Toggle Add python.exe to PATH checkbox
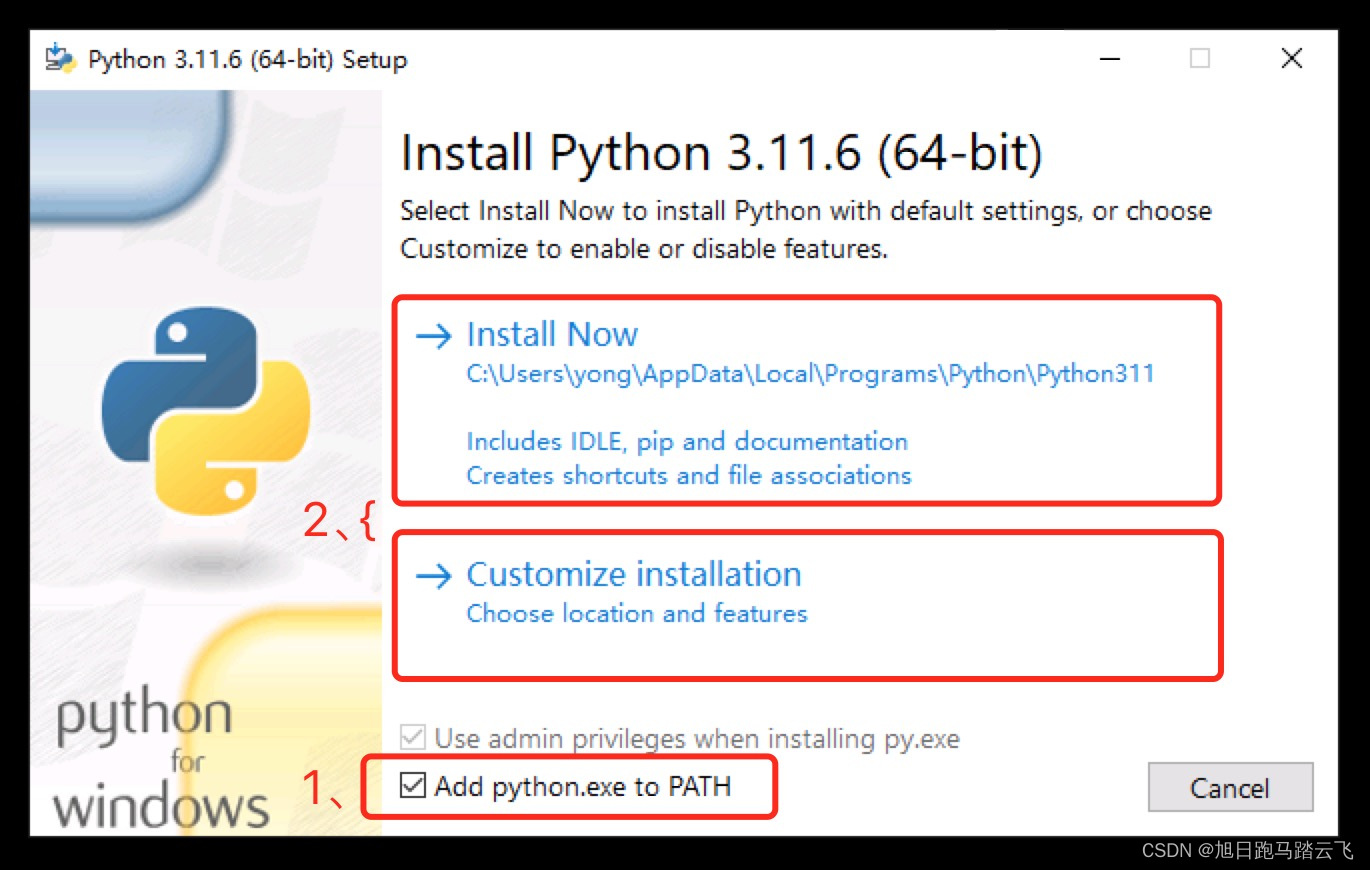 coord(412,786)
